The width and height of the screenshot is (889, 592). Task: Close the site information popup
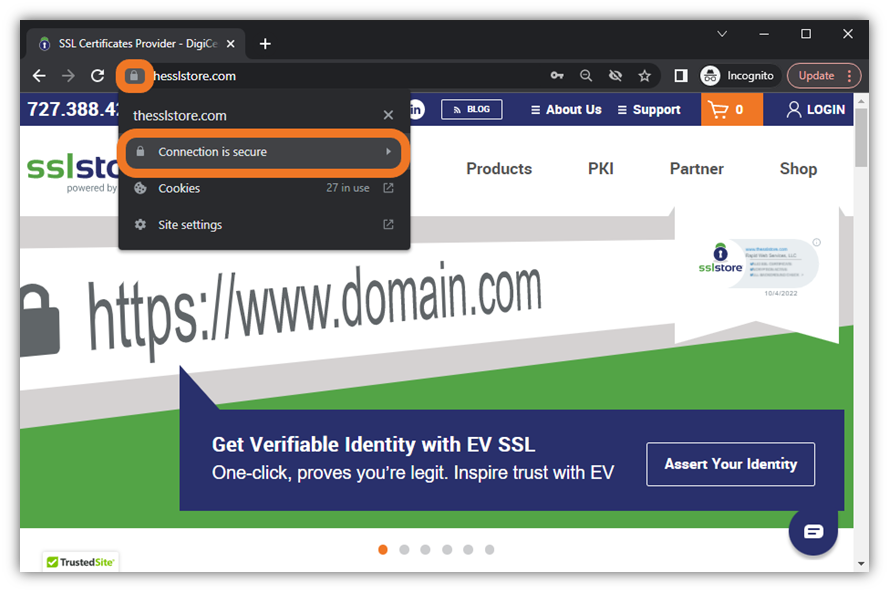point(388,115)
